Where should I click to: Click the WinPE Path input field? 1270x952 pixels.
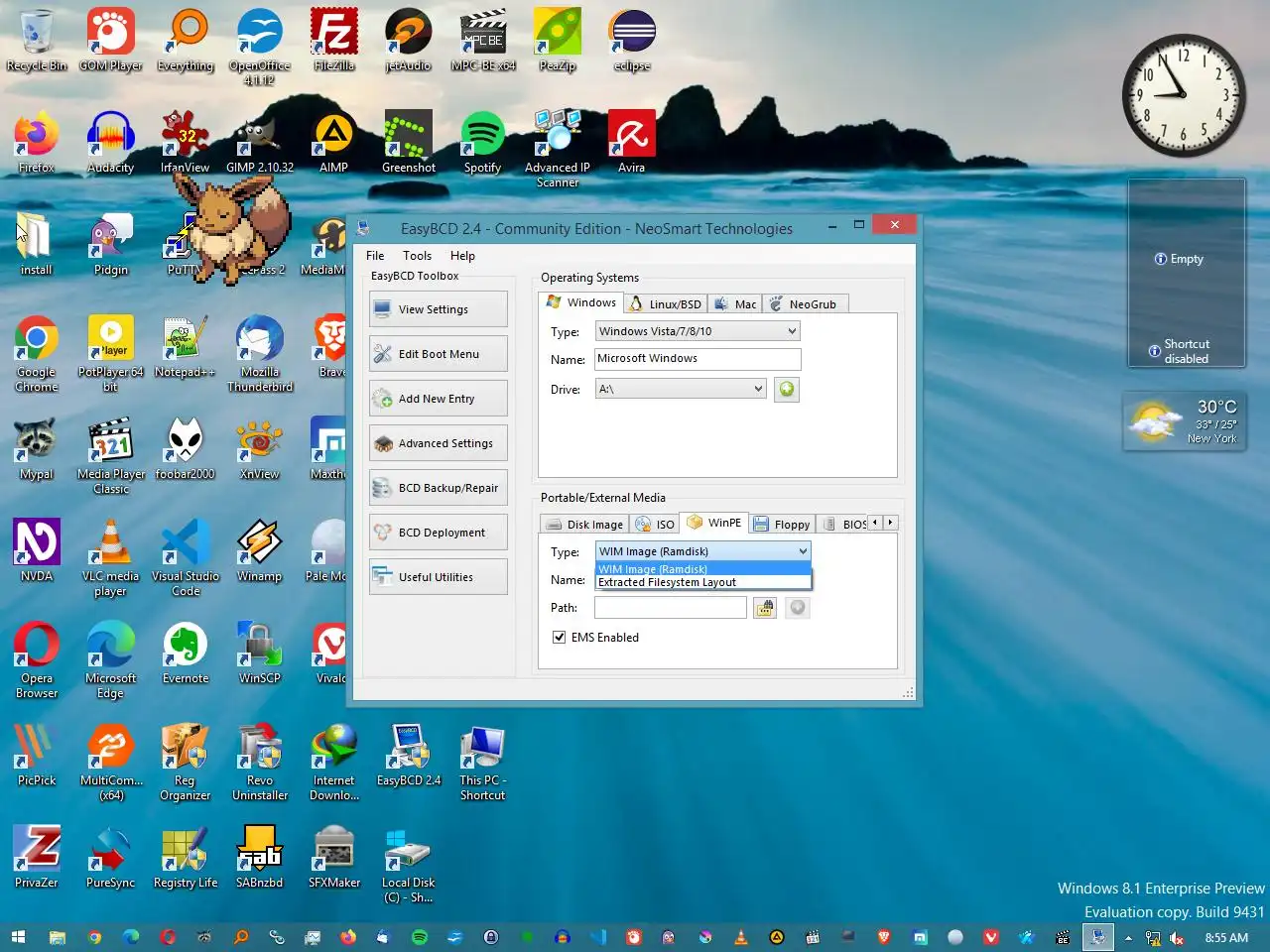click(670, 607)
